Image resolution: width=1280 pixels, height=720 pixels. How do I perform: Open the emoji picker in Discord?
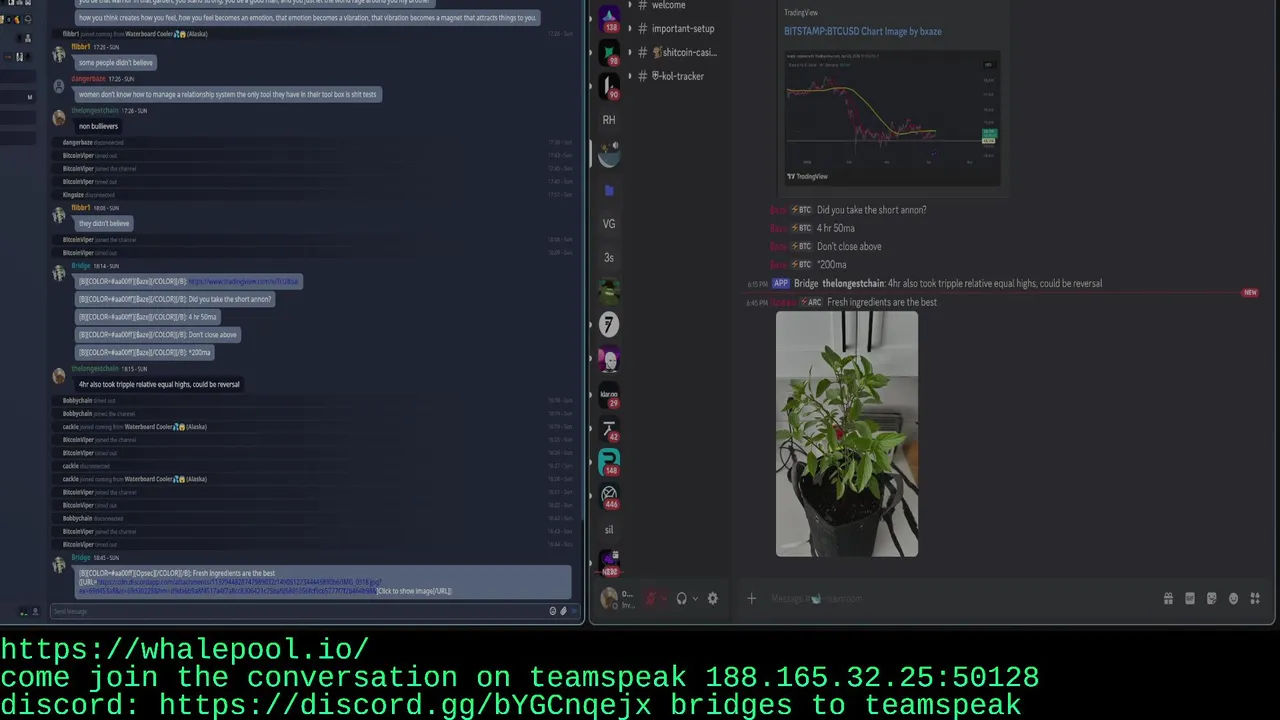click(1233, 599)
